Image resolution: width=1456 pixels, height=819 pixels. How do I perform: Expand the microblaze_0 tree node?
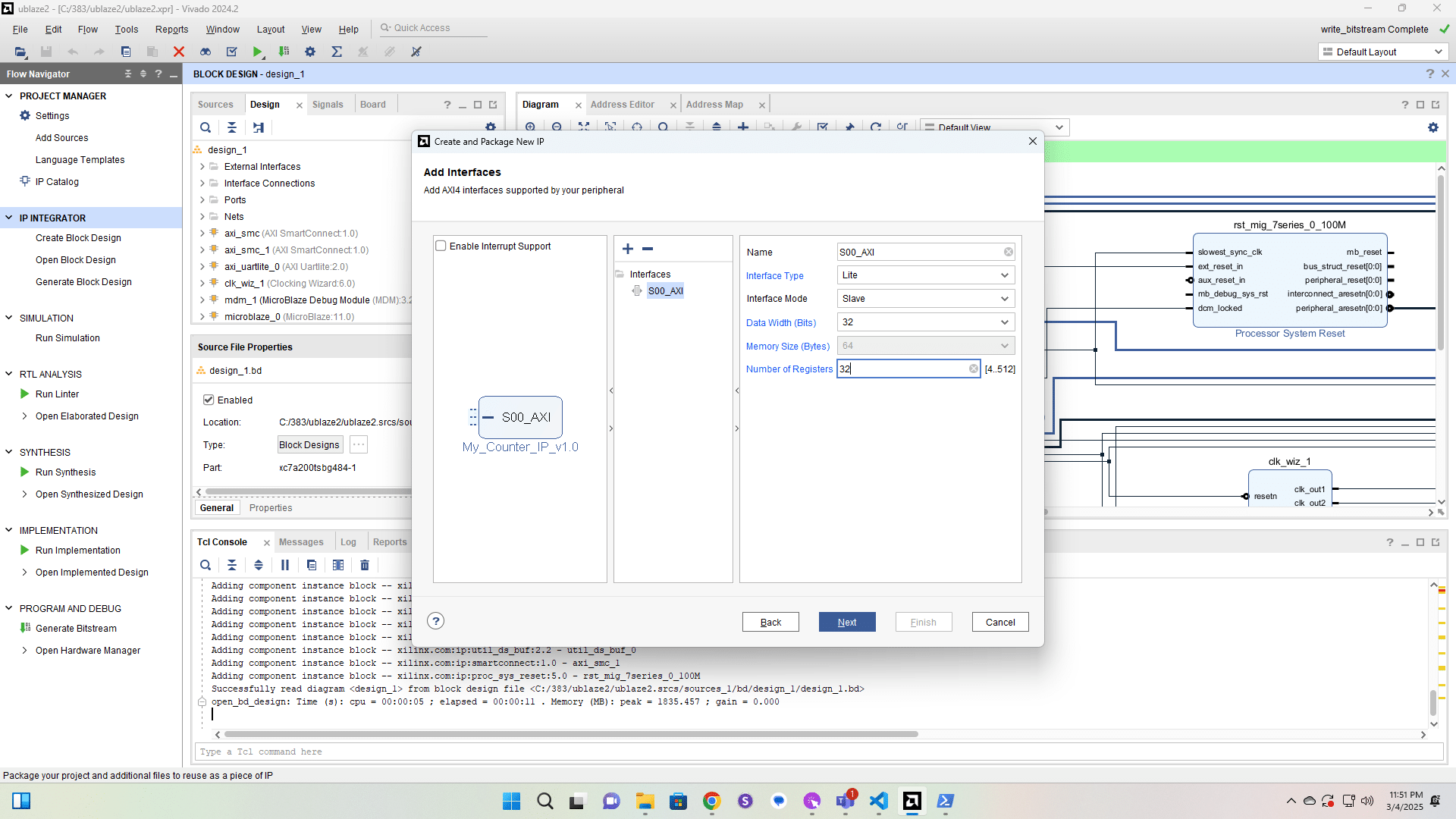pyautogui.click(x=202, y=317)
